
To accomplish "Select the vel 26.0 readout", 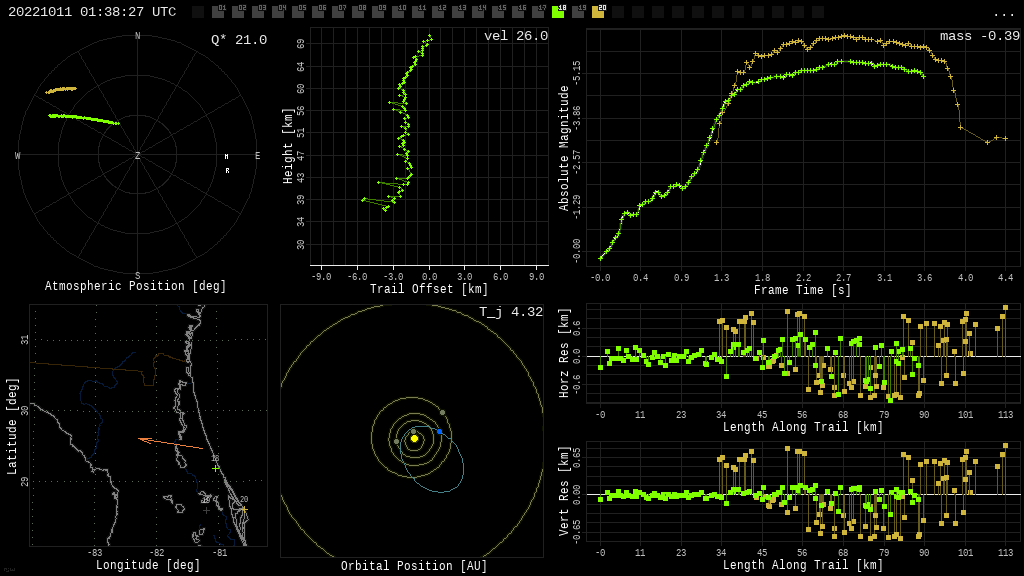I will coord(515,36).
